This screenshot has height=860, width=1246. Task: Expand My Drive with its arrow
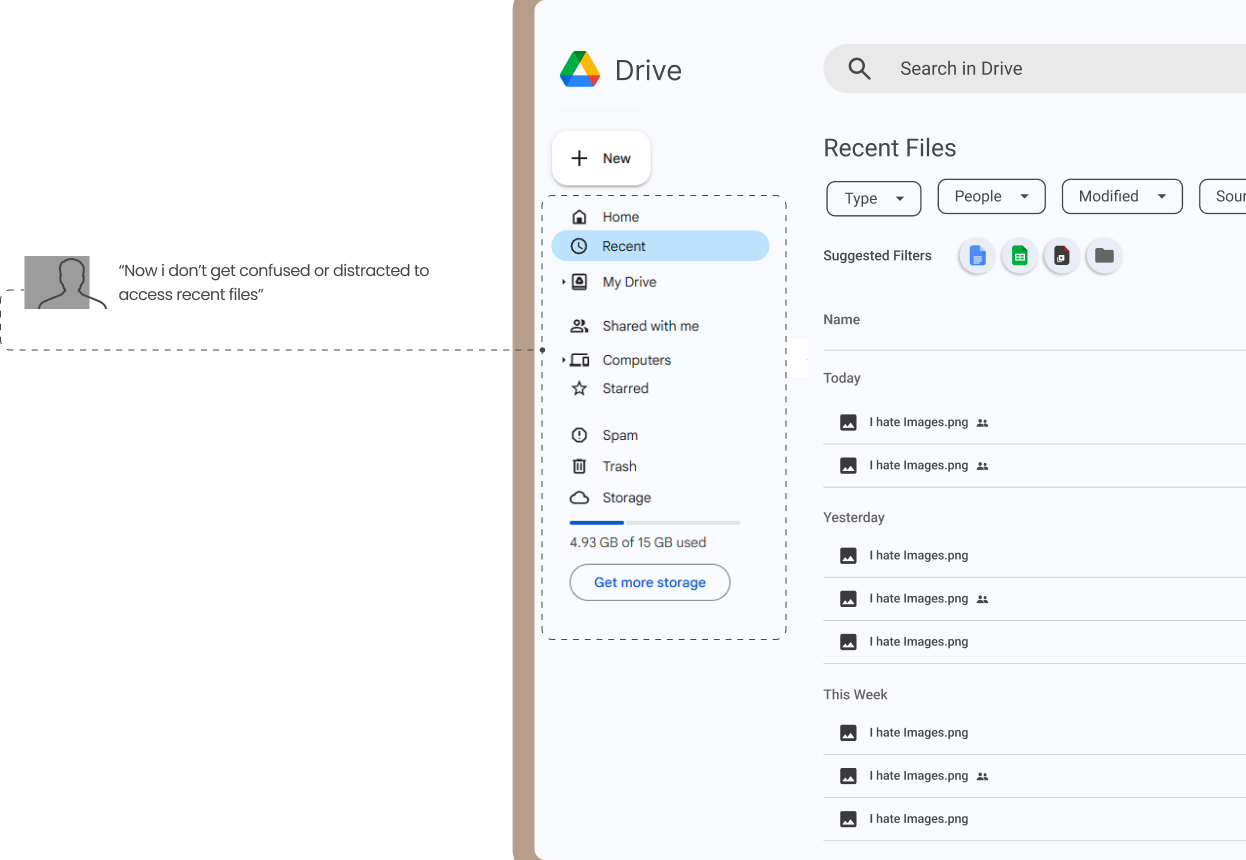(x=563, y=282)
